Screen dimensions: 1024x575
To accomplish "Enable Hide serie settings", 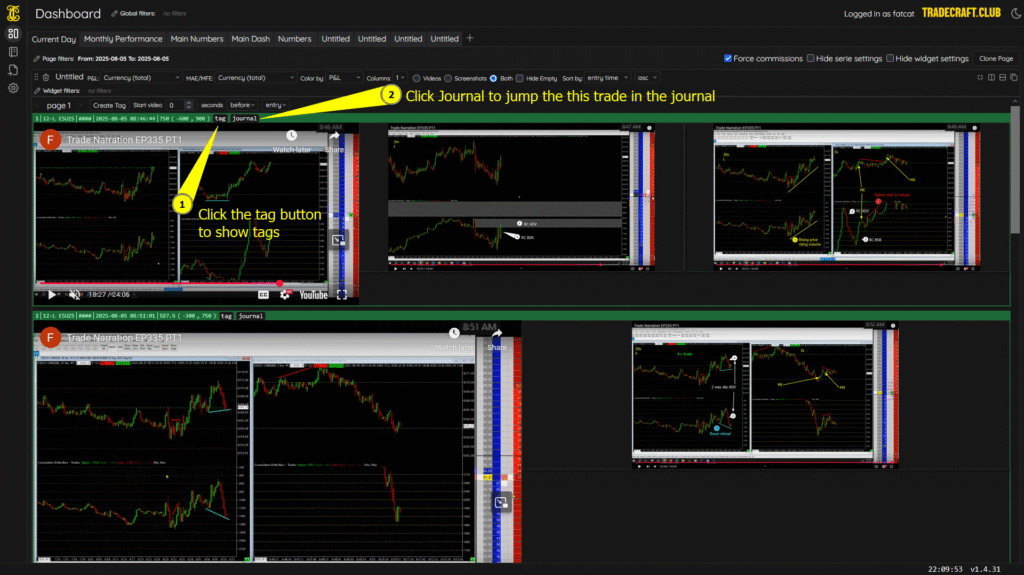I will pyautogui.click(x=810, y=59).
